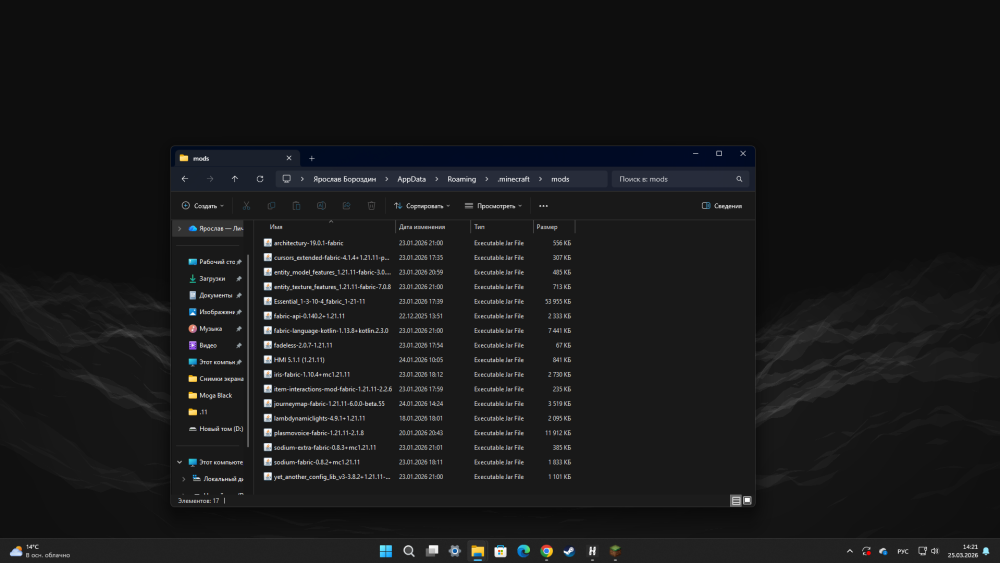
Task: Refresh the mods folder view
Action: [260, 179]
